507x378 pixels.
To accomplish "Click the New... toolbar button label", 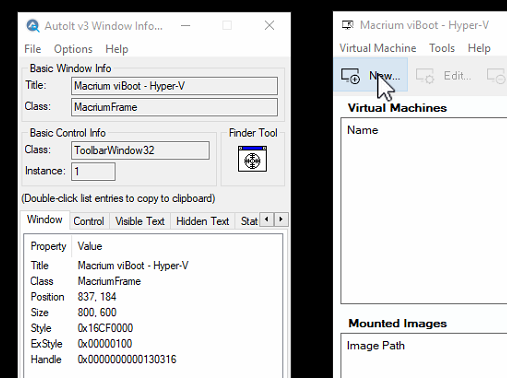I will tap(385, 76).
